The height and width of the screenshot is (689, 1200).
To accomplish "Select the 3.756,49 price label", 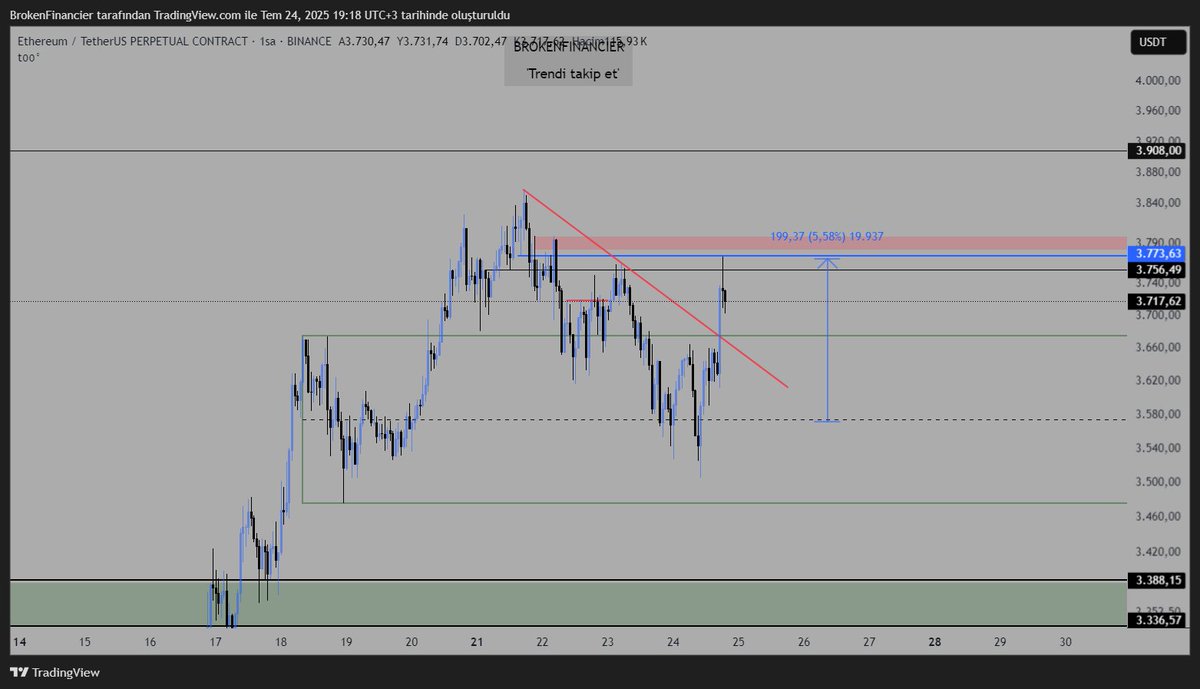I will click(1158, 270).
